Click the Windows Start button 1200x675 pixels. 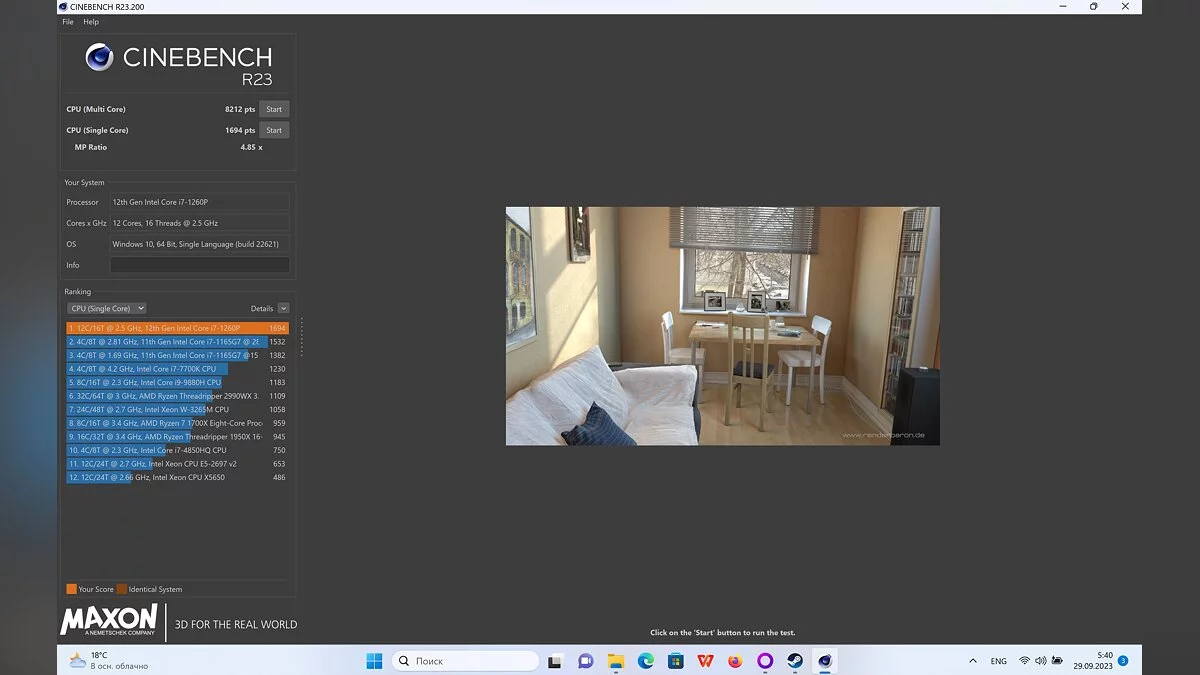pos(374,661)
